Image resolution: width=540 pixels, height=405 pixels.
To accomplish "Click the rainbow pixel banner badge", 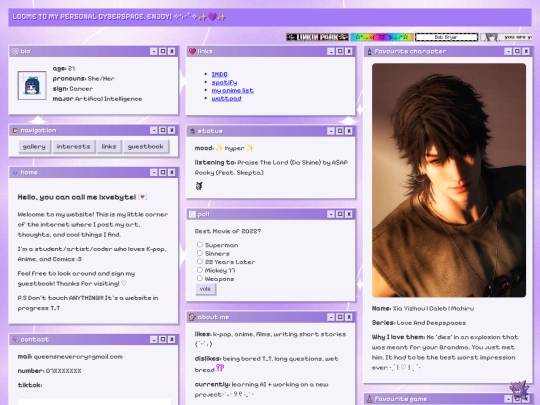I will point(382,37).
